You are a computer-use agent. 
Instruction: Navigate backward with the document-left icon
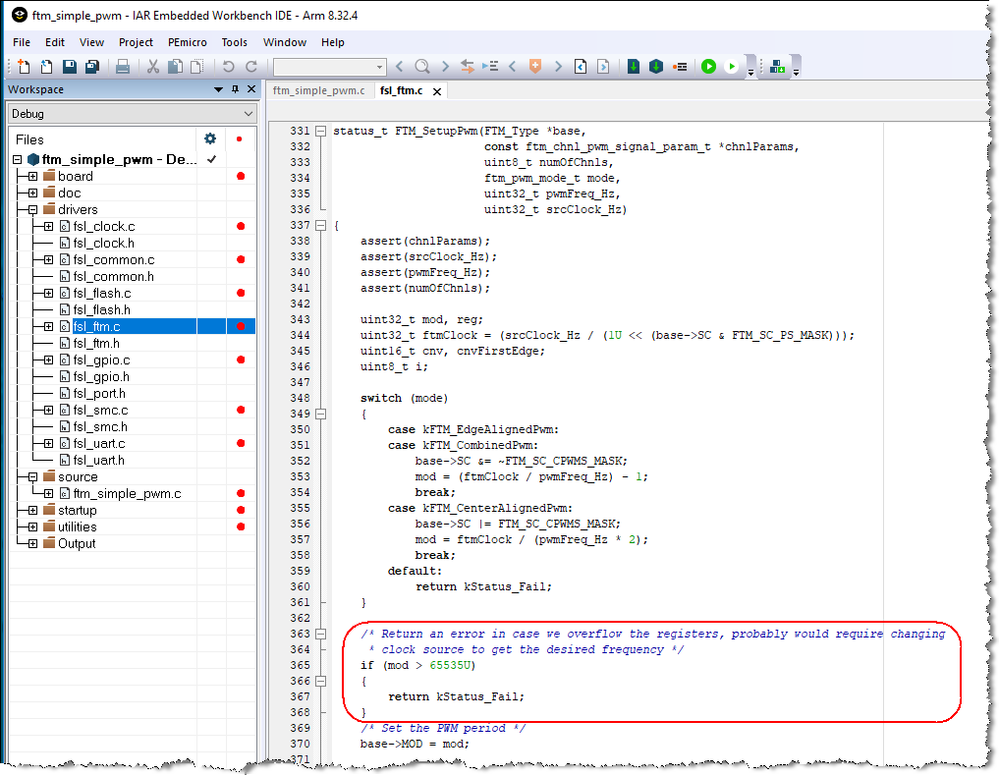[580, 66]
